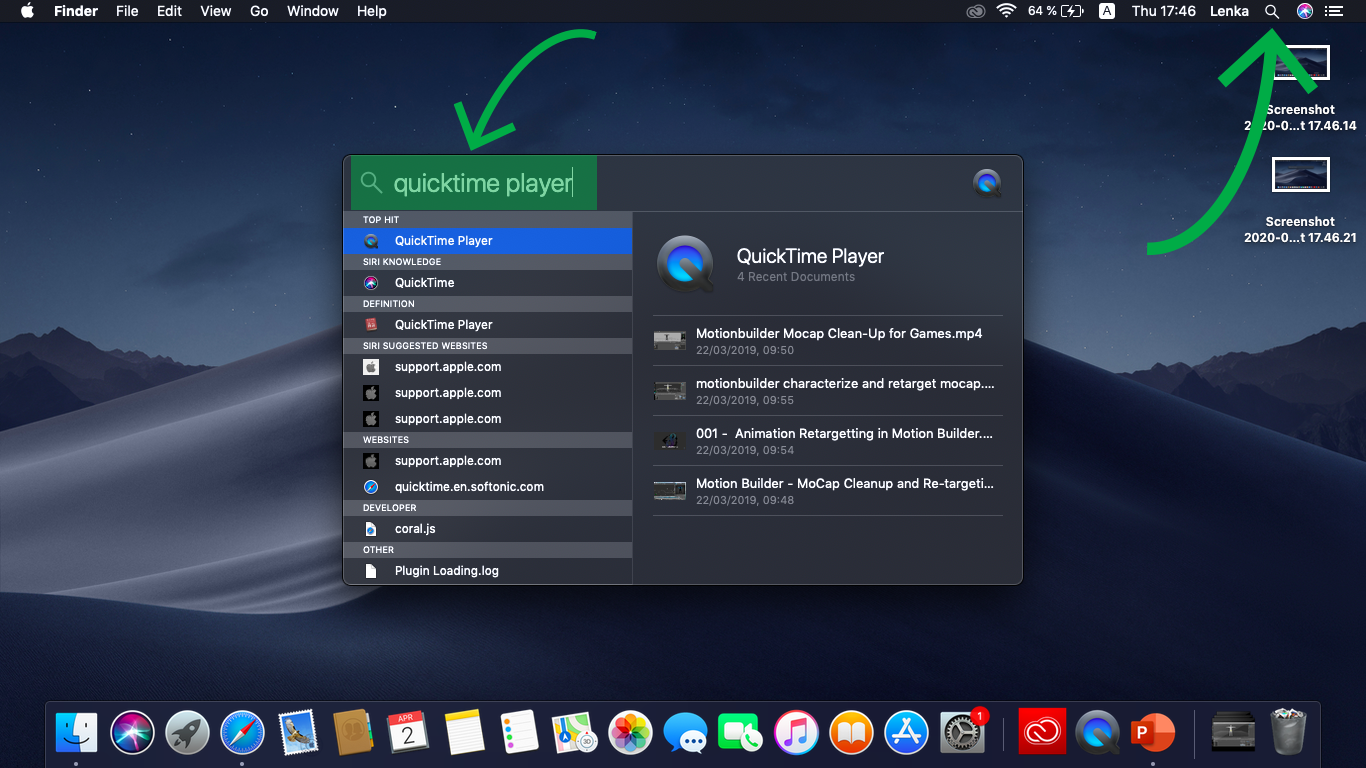Select the Plugin Loading.log result

[488, 571]
